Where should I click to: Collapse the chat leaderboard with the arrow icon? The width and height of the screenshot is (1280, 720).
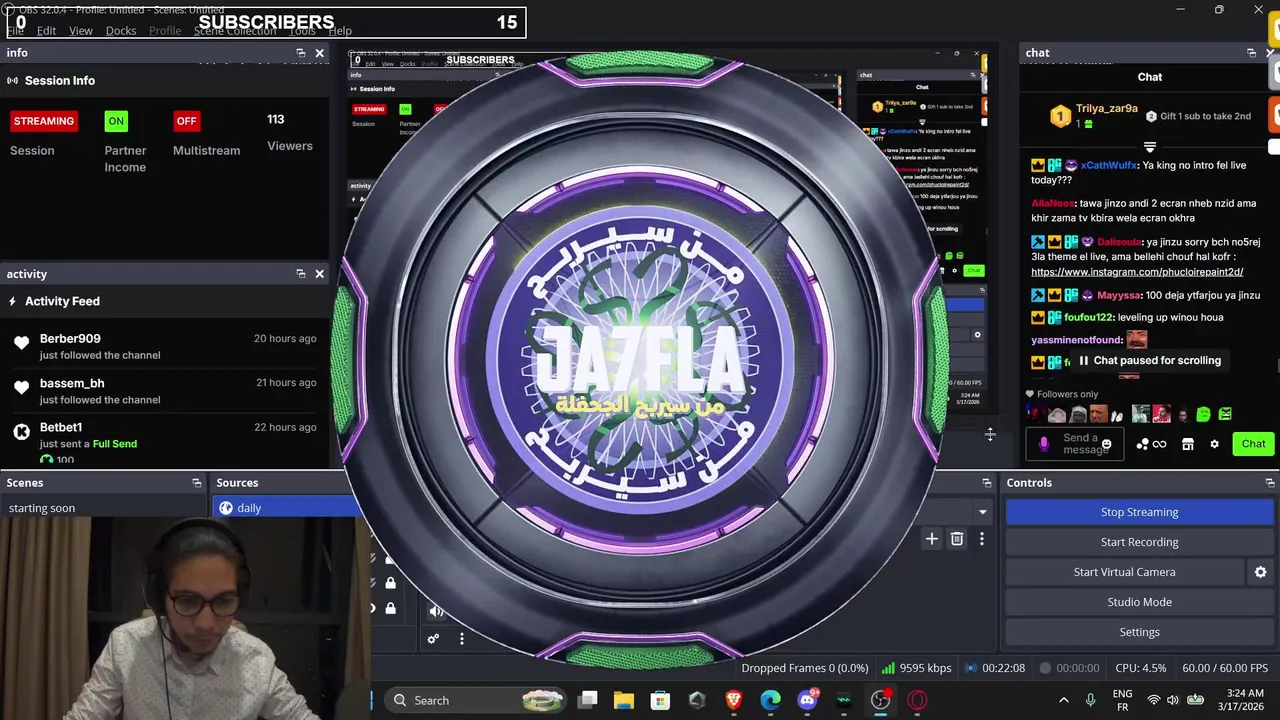pyautogui.click(x=1150, y=147)
